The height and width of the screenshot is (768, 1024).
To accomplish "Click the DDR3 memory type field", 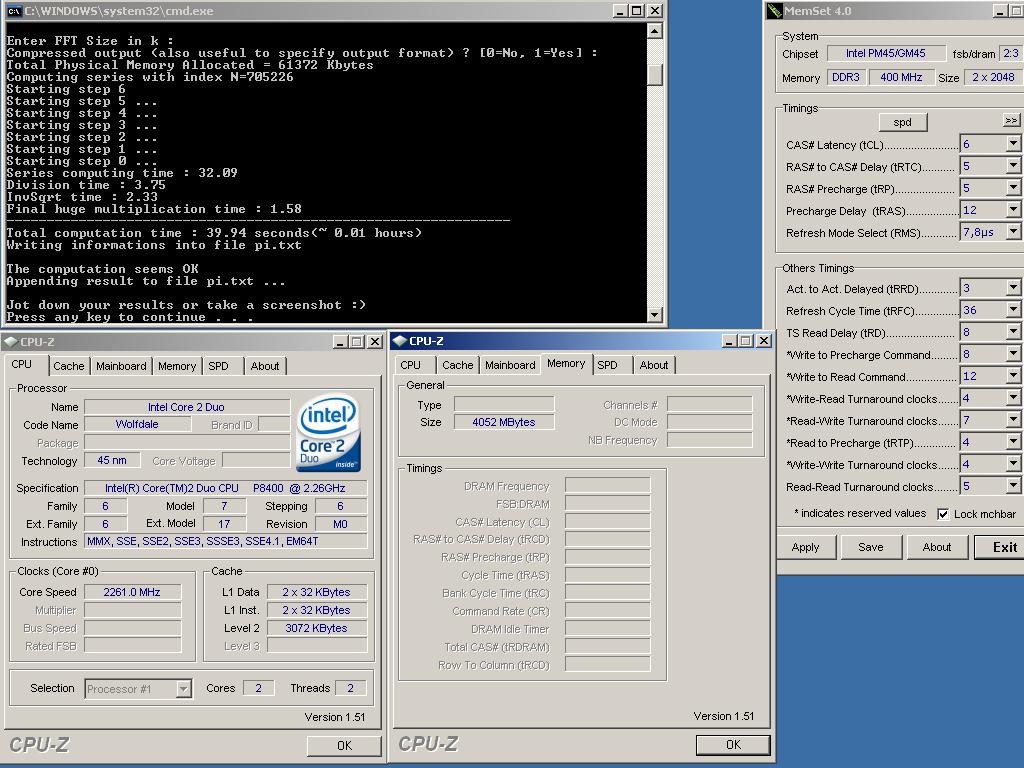I will pyautogui.click(x=846, y=77).
